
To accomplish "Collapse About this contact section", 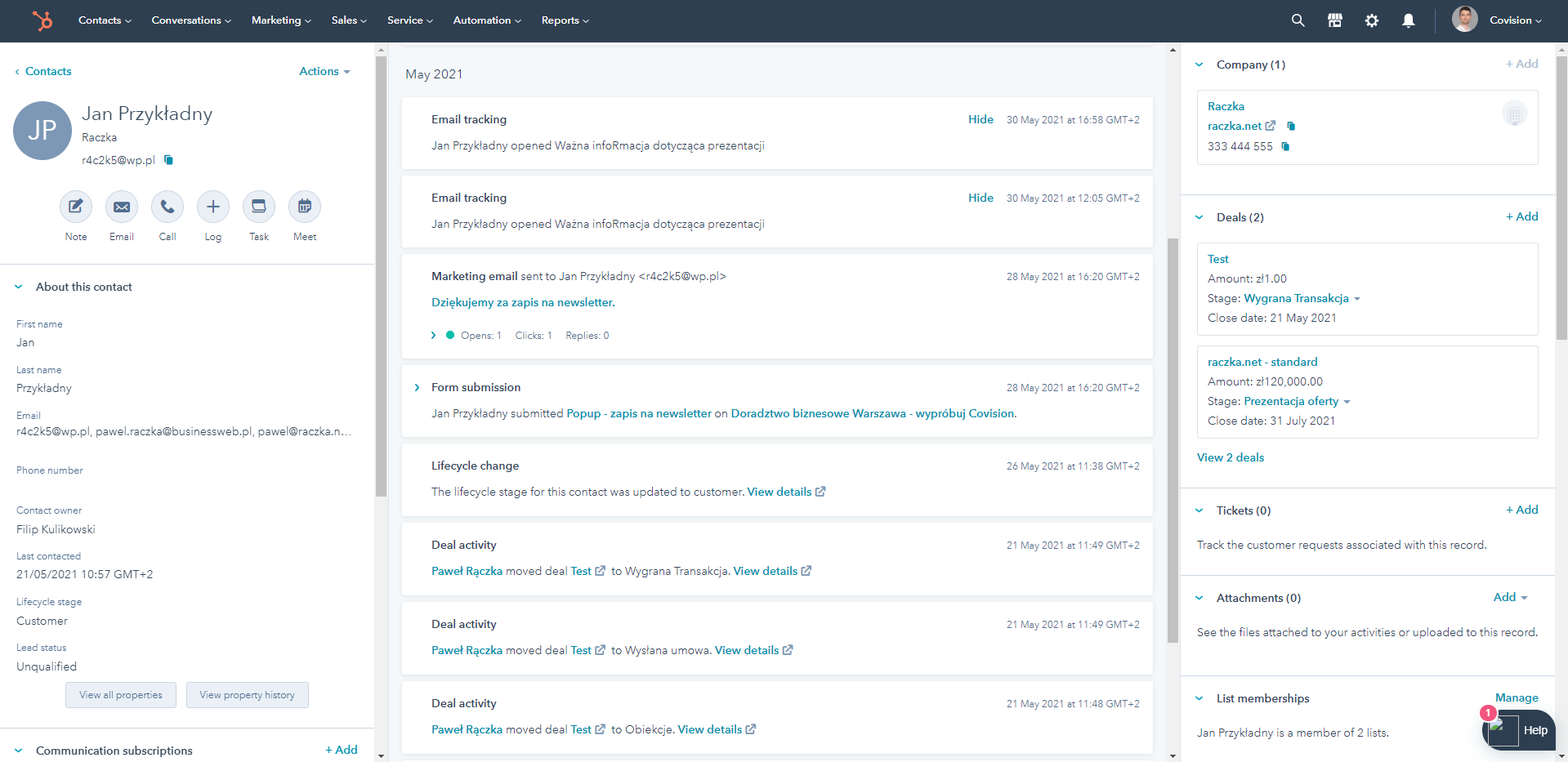I will (x=19, y=287).
